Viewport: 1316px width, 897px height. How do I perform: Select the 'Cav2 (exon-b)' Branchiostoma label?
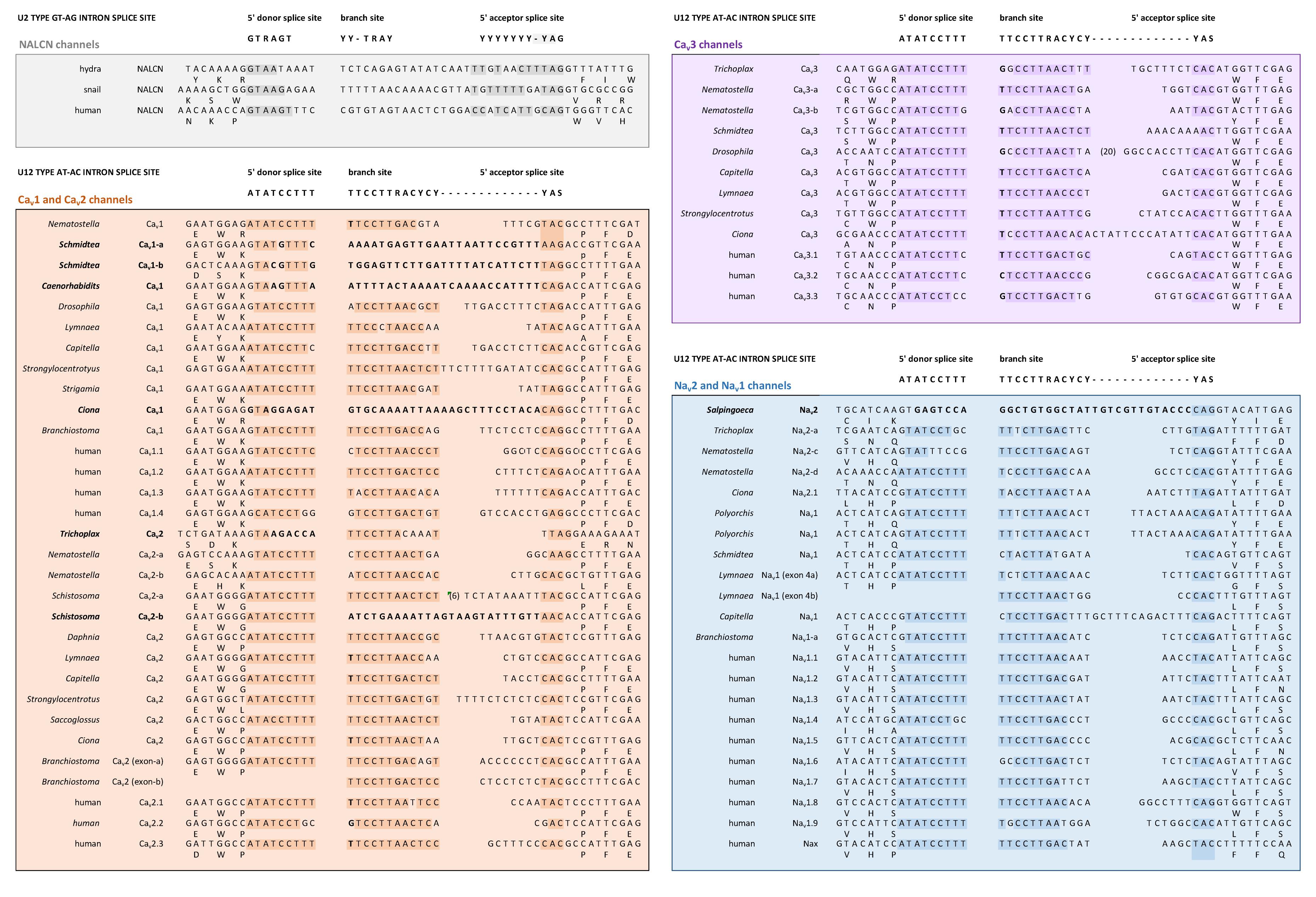pyautogui.click(x=137, y=782)
